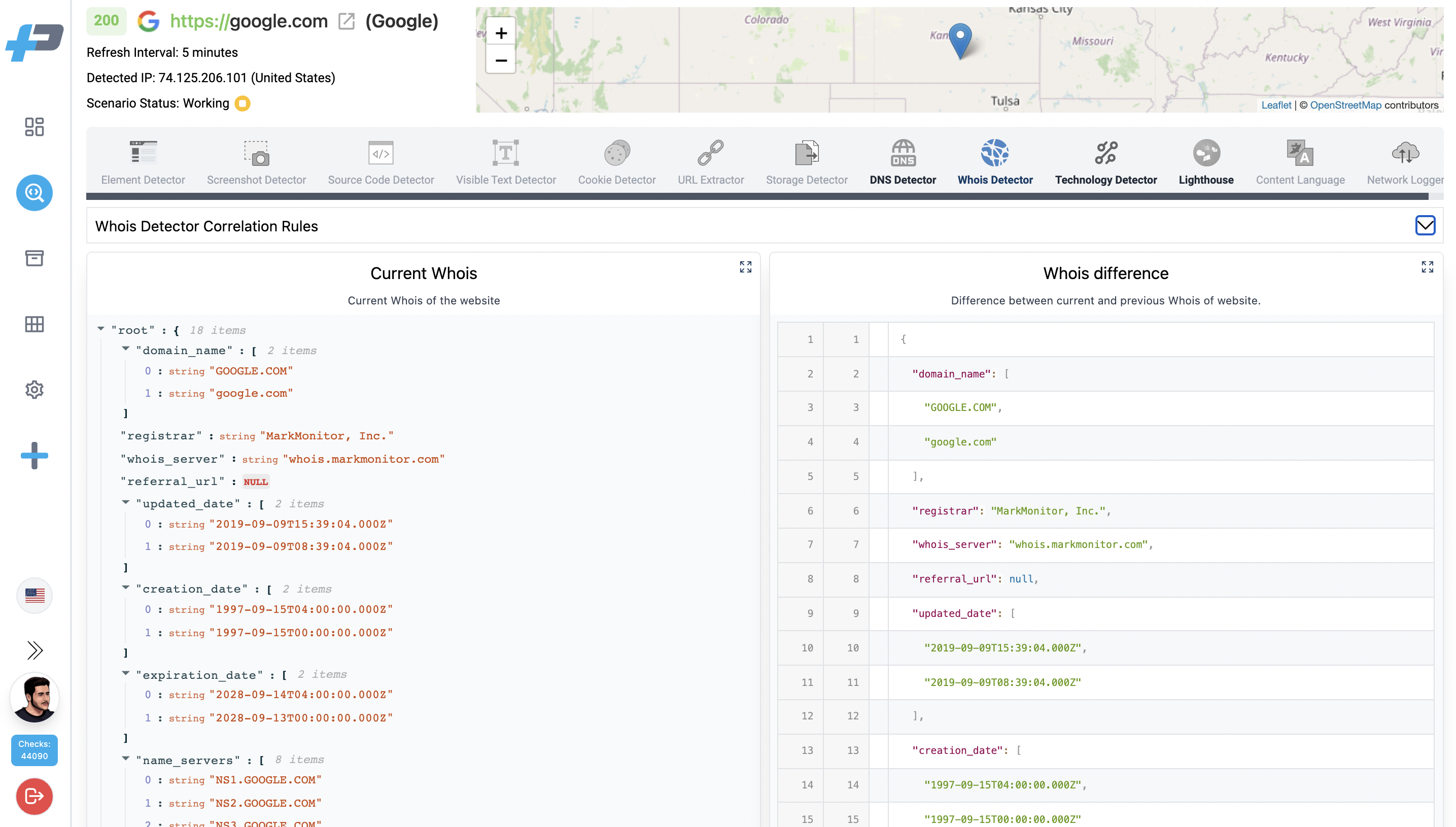Select the "MarkMonitor, Inc." registrar value
The image size is (1456, 827).
pos(327,436)
